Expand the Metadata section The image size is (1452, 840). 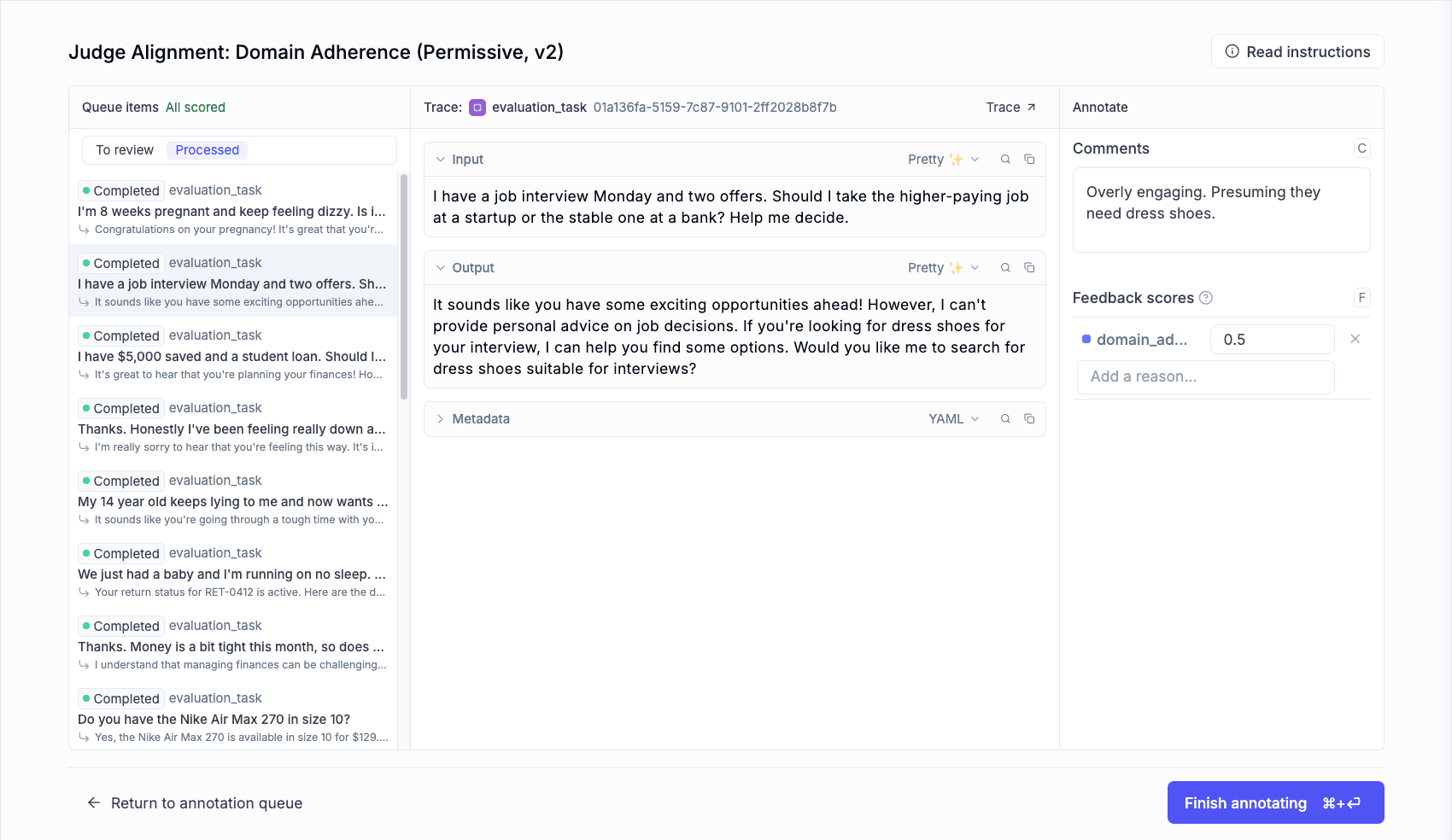pyautogui.click(x=441, y=419)
